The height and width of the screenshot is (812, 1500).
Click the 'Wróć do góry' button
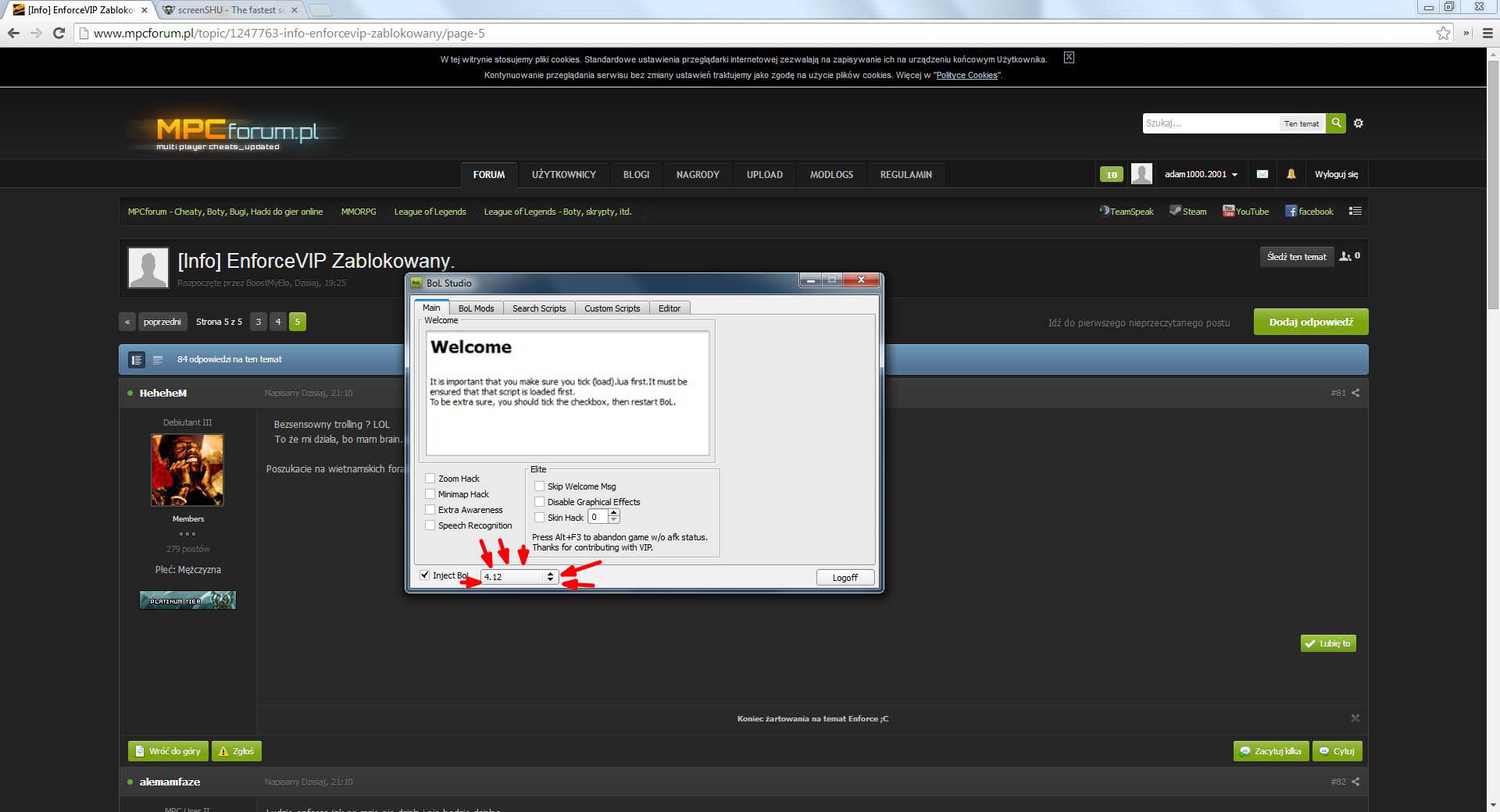pyautogui.click(x=168, y=751)
